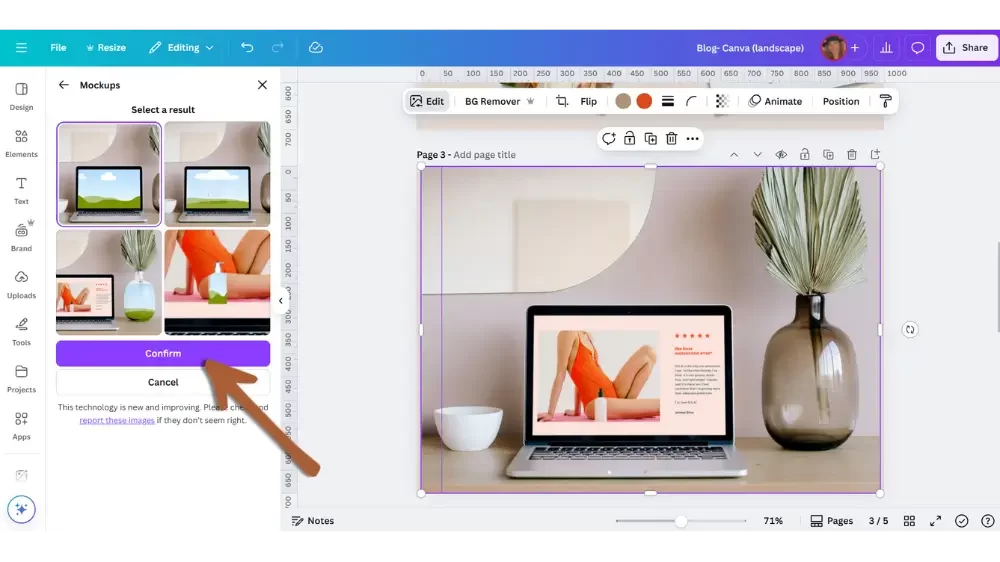Screen dimensions: 1000x562
Task: Rotate element with circular handle
Action: pyautogui.click(x=910, y=330)
